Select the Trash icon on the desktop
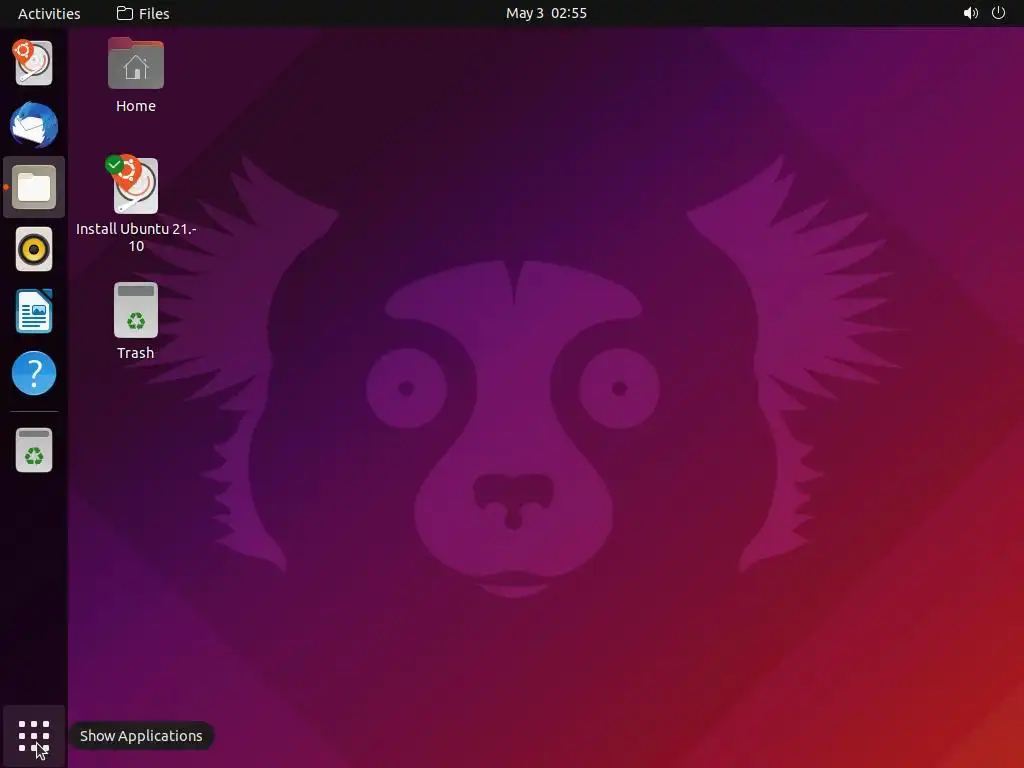 coord(136,310)
